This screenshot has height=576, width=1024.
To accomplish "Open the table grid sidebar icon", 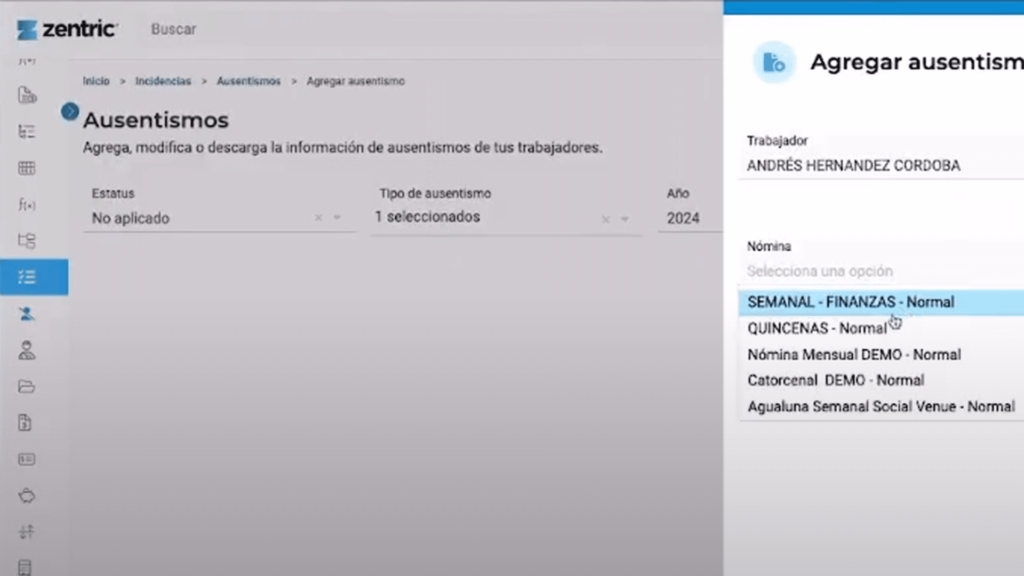I will 27,168.
